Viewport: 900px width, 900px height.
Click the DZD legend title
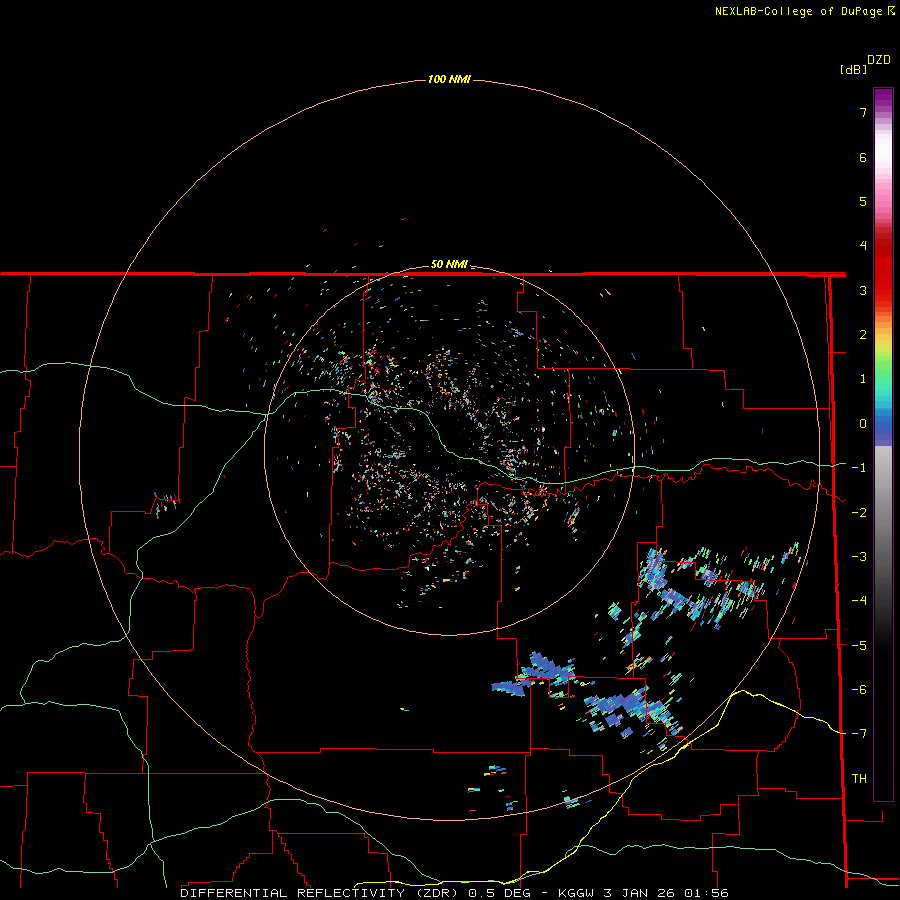(x=879, y=60)
